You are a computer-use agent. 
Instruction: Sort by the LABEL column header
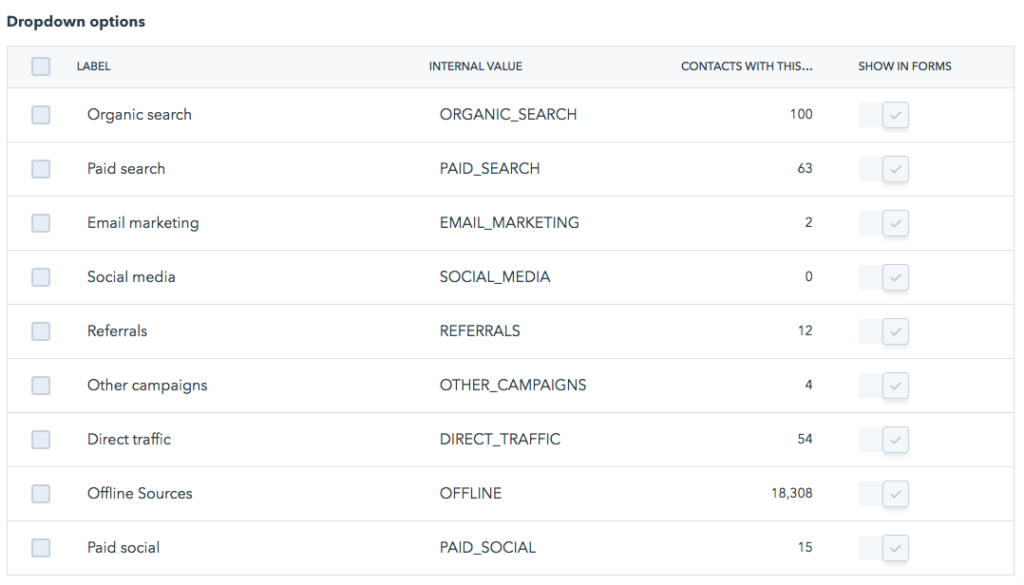coord(91,66)
